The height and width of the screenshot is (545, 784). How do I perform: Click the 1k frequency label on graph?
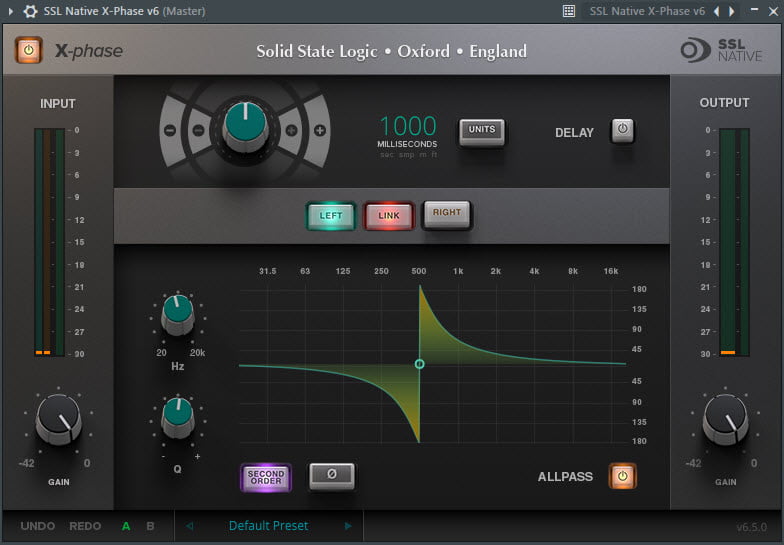click(458, 272)
